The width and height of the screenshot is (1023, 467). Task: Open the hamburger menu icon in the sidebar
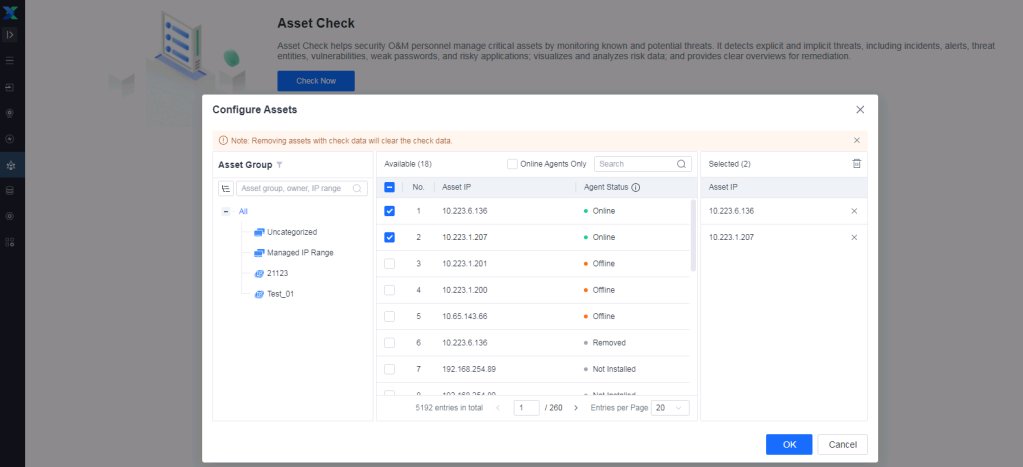click(x=10, y=61)
